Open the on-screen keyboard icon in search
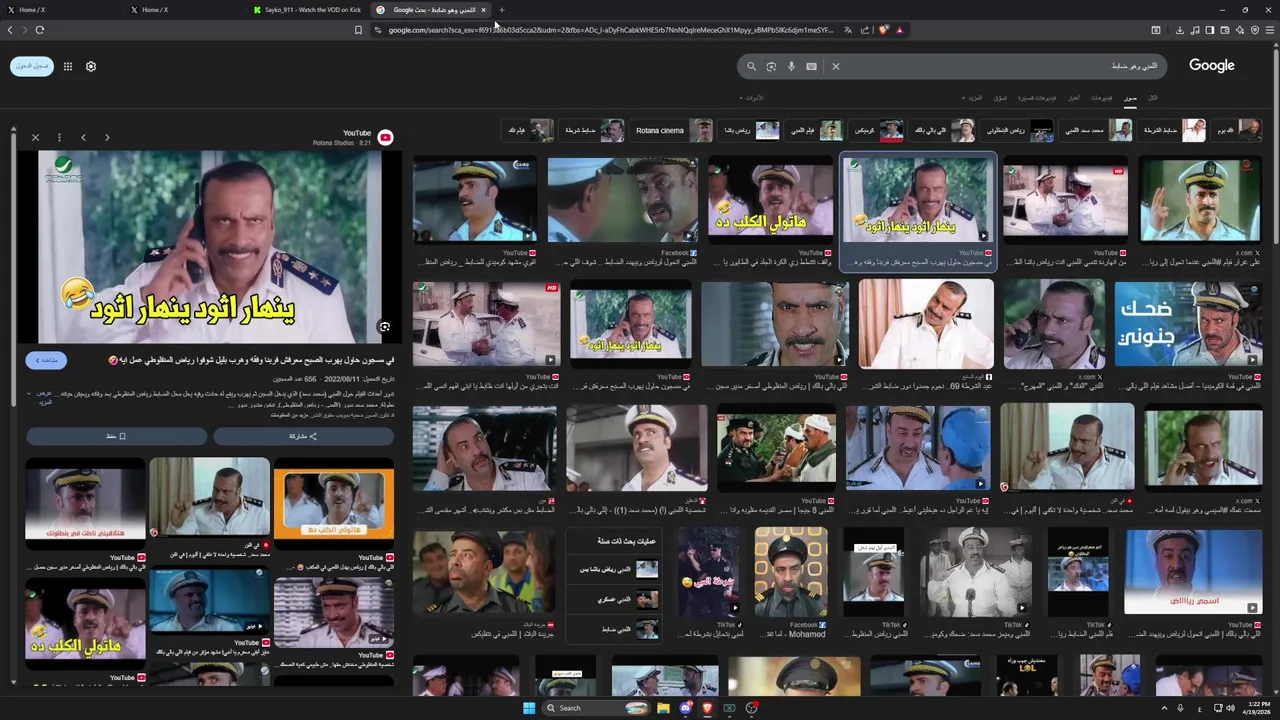The height and width of the screenshot is (720, 1280). pyautogui.click(x=811, y=66)
